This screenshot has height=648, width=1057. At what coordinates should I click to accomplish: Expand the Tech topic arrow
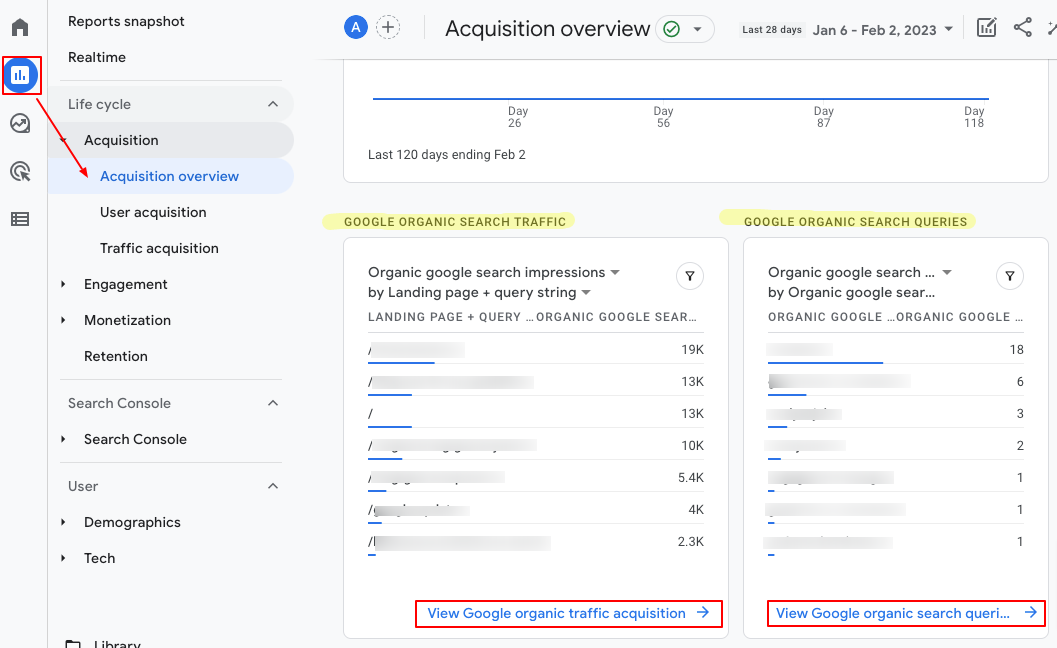click(x=63, y=558)
